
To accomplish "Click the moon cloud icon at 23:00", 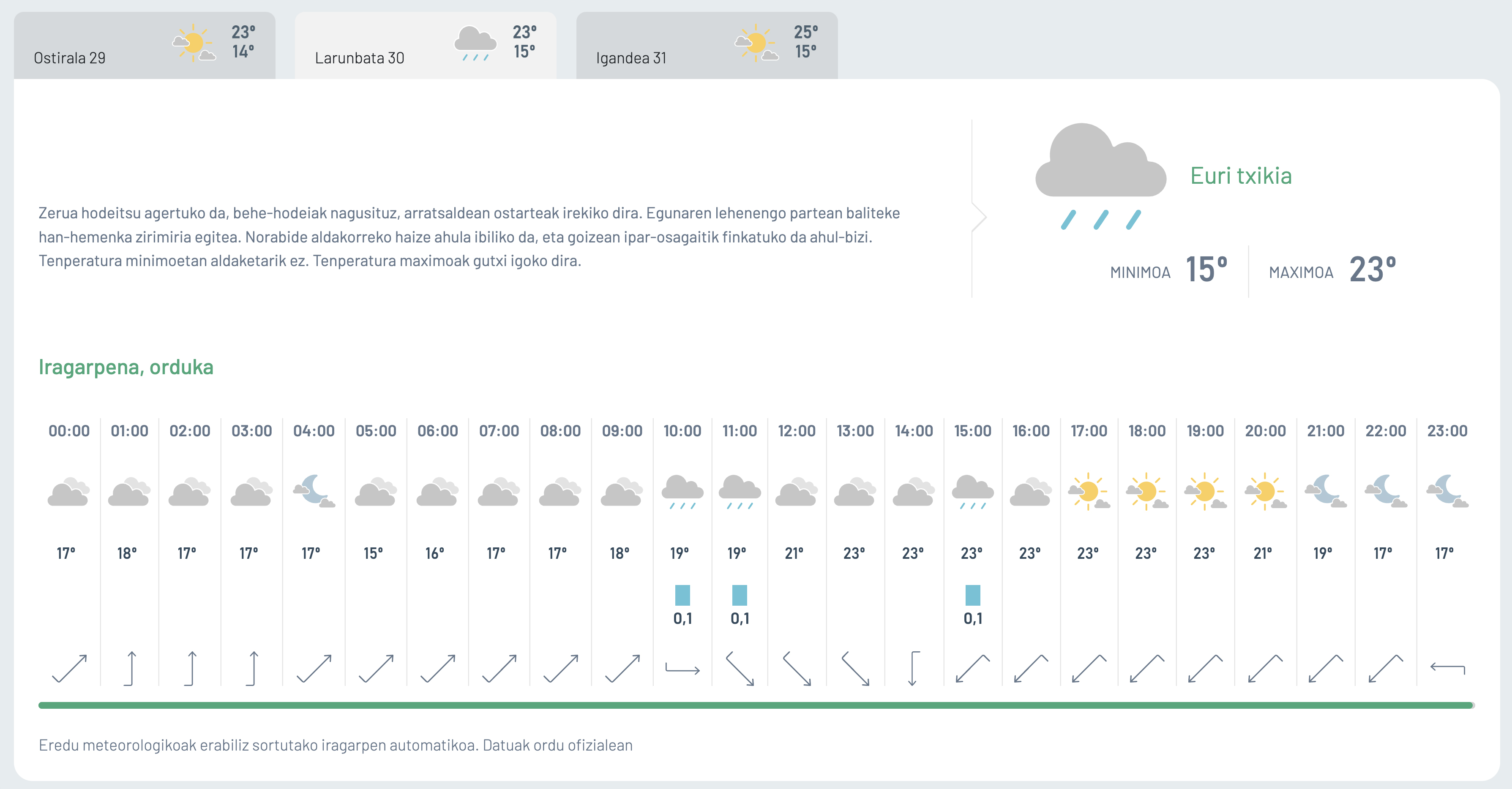I will pyautogui.click(x=1447, y=491).
